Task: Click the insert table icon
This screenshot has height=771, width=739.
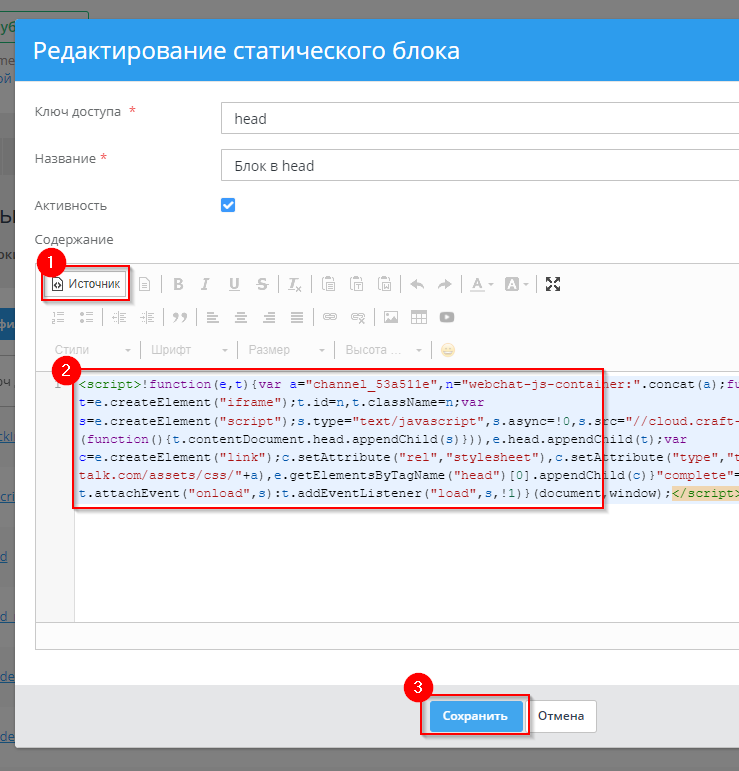Action: pyautogui.click(x=419, y=317)
